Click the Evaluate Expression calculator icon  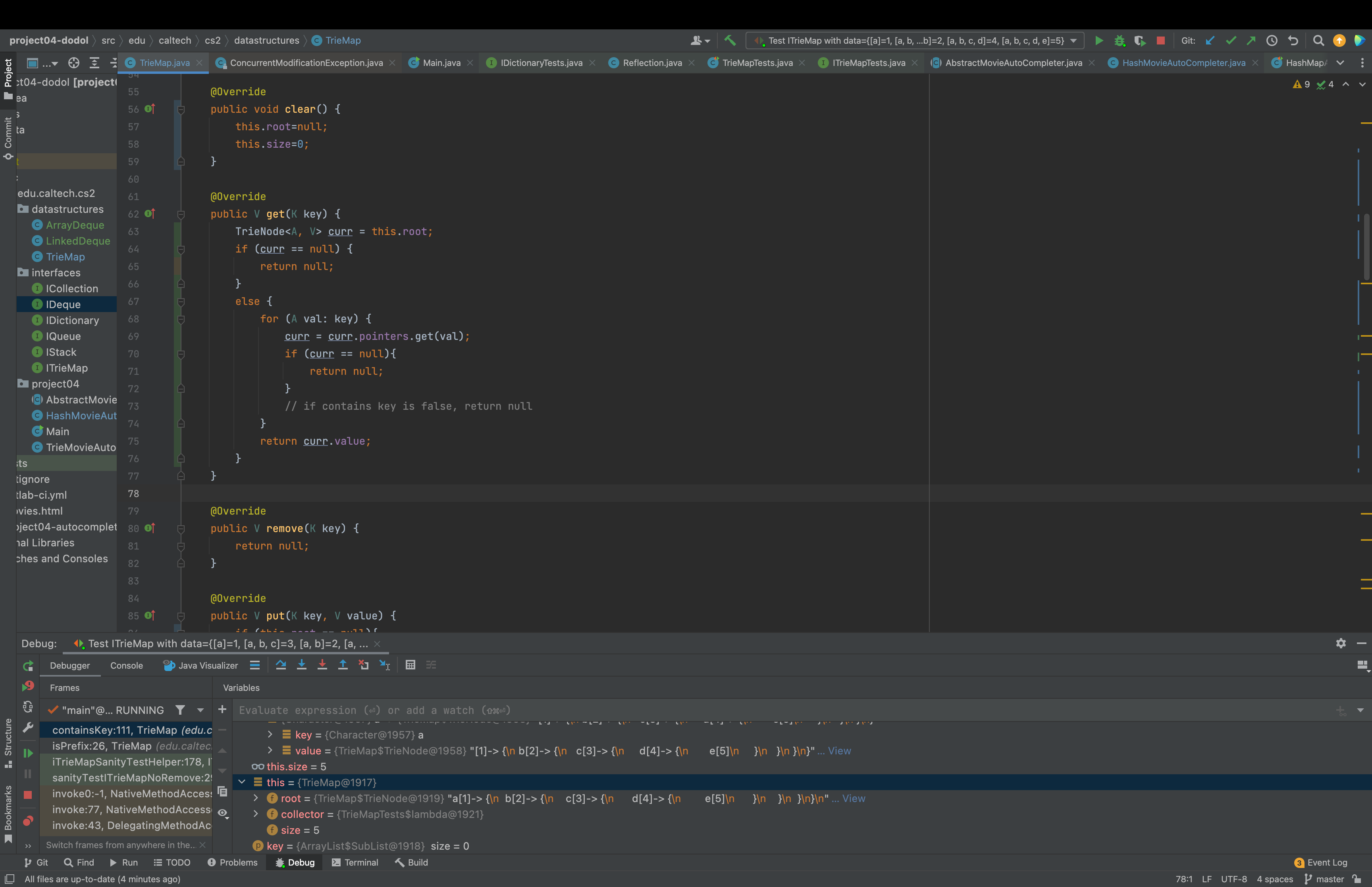410,665
